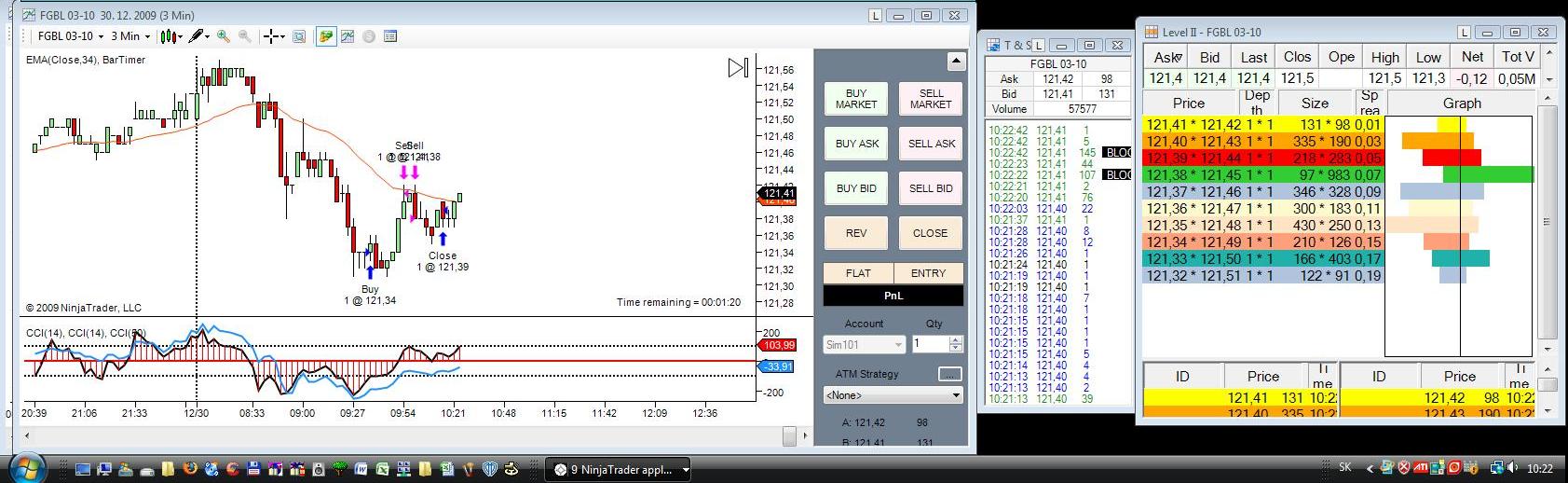Click the SK language indicator in tray
This screenshot has width=1568, height=483.
tap(1344, 468)
